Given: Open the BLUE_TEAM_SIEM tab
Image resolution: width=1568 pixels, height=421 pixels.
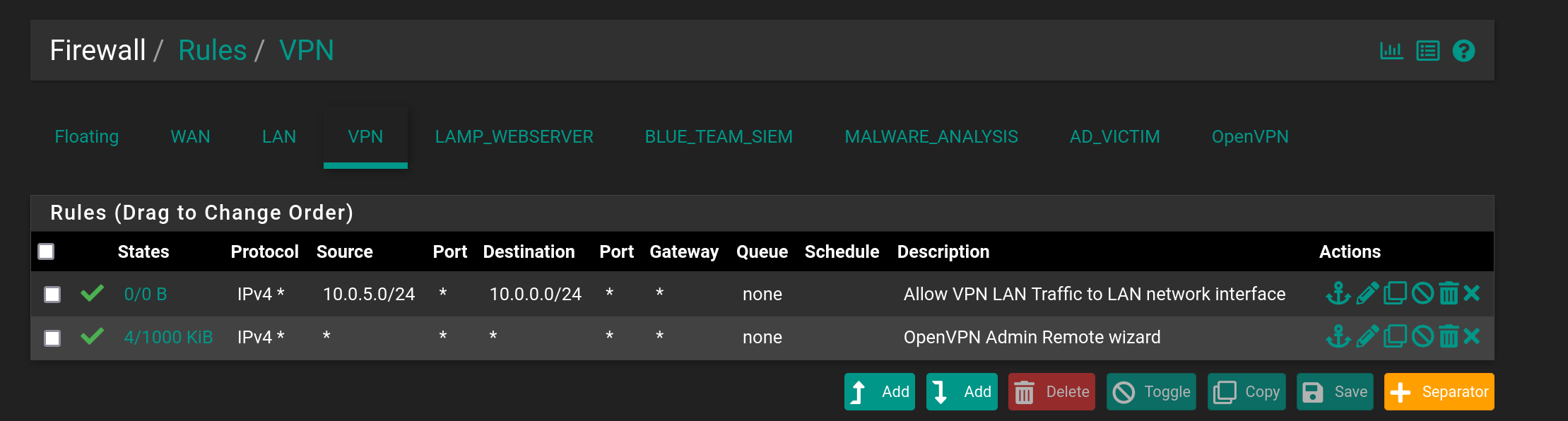Looking at the screenshot, I should (x=719, y=136).
